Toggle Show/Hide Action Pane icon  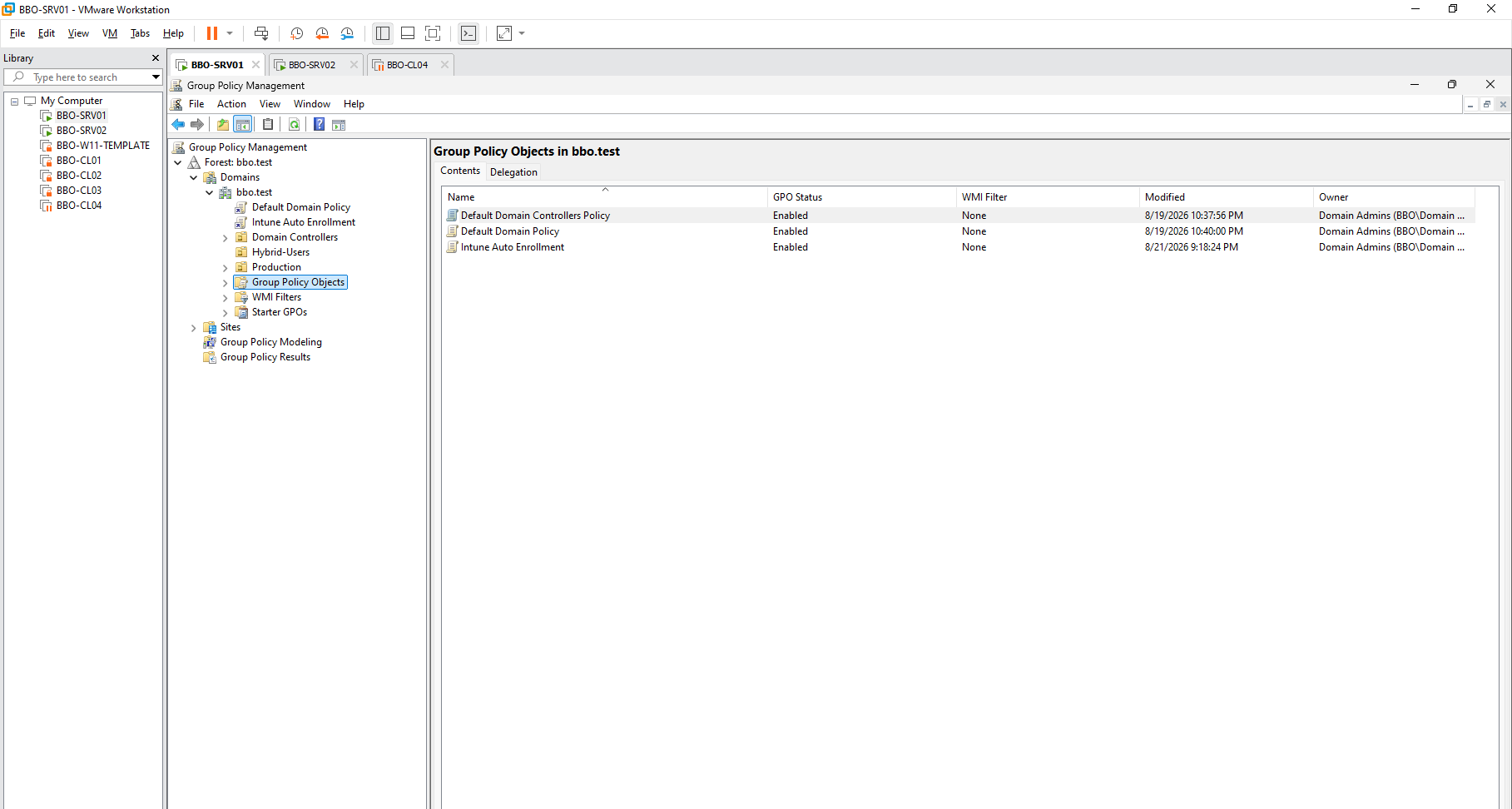click(339, 125)
